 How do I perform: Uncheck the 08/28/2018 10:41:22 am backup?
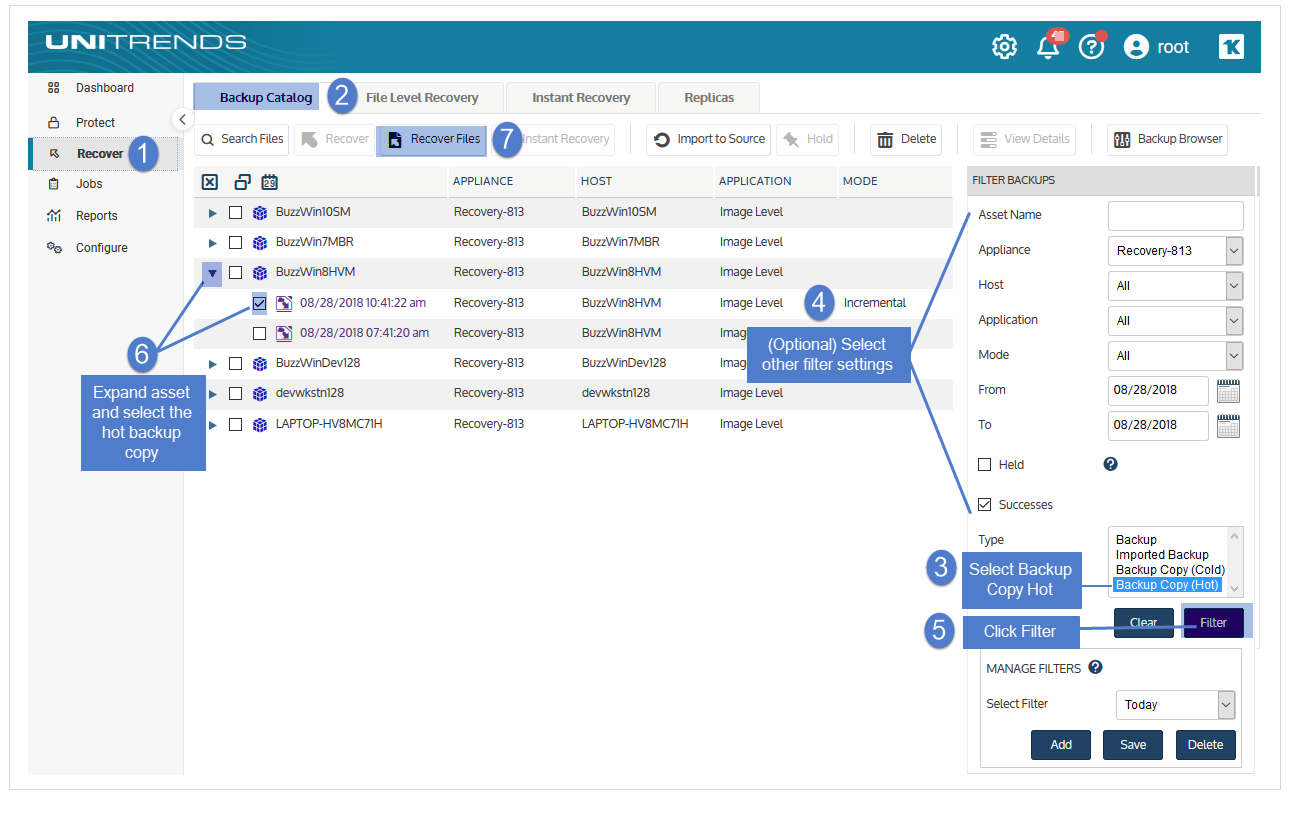(x=260, y=303)
